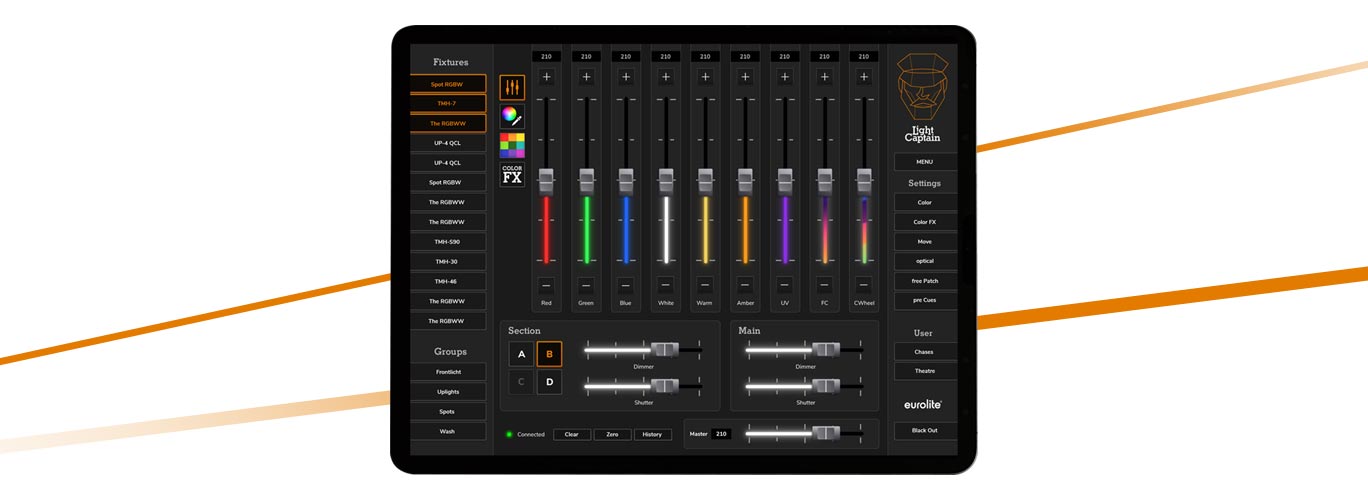Click the Zero button
Image resolution: width=1368 pixels, height=500 pixels.
pyautogui.click(x=612, y=435)
